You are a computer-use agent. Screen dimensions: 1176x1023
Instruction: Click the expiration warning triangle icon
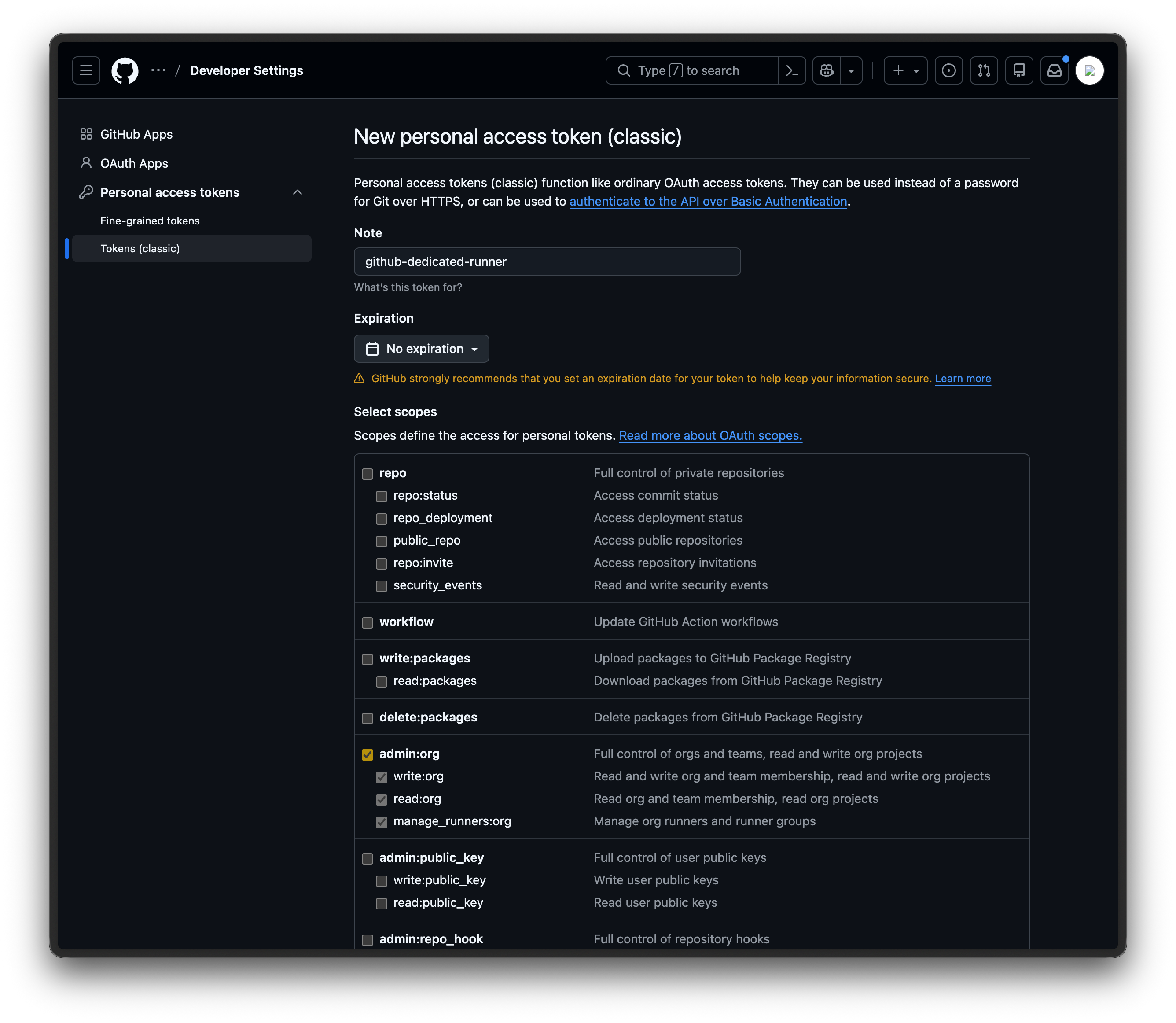click(x=359, y=378)
